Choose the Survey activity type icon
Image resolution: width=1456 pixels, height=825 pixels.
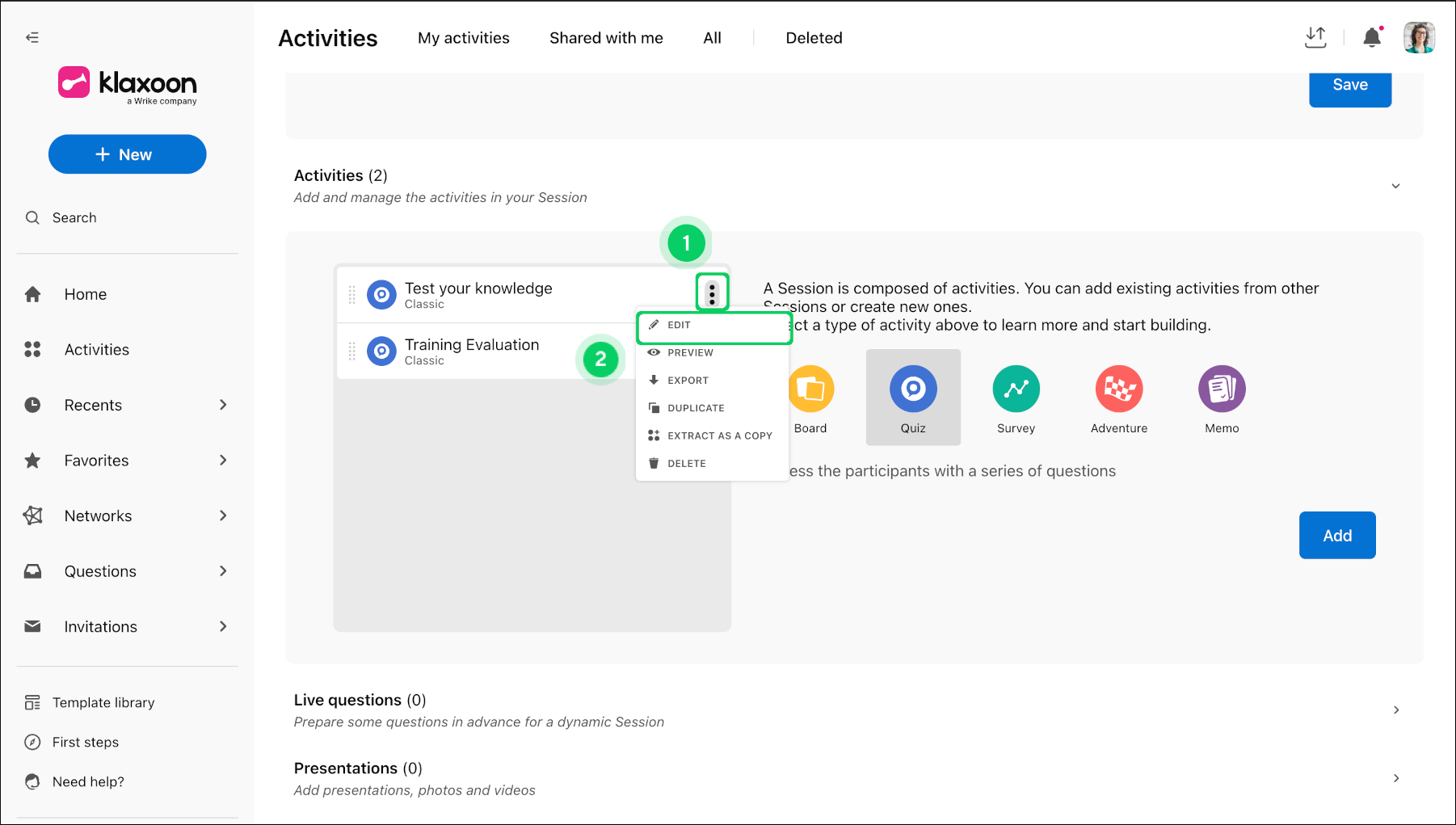tap(1016, 389)
